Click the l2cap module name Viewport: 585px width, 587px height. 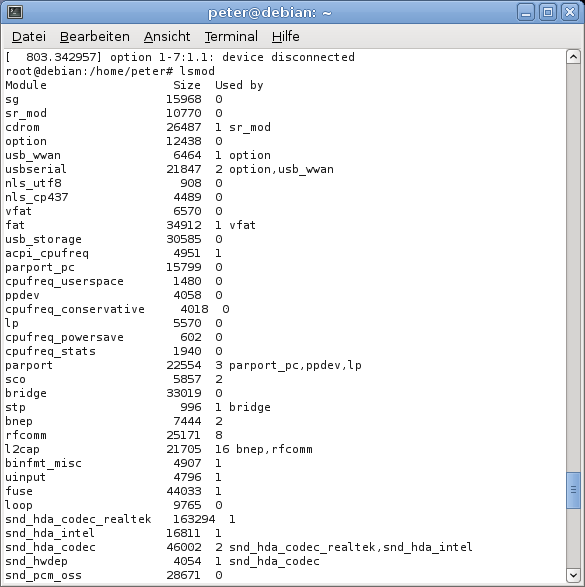(22, 449)
